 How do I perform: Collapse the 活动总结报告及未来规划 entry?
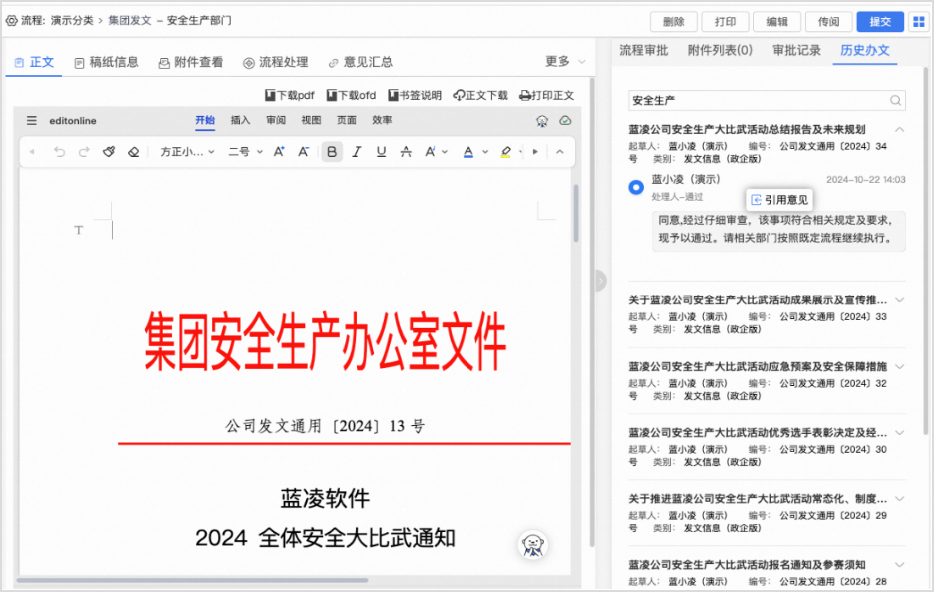[899, 129]
